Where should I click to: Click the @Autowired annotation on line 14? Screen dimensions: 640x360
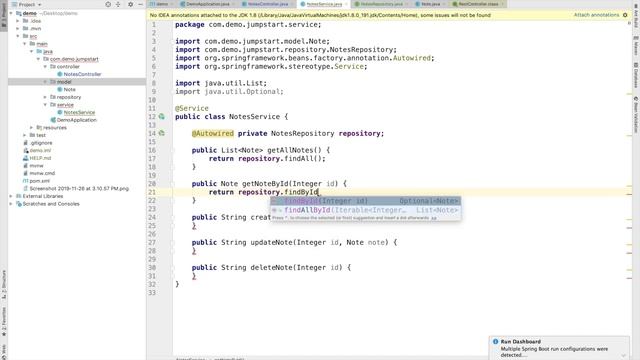213,133
